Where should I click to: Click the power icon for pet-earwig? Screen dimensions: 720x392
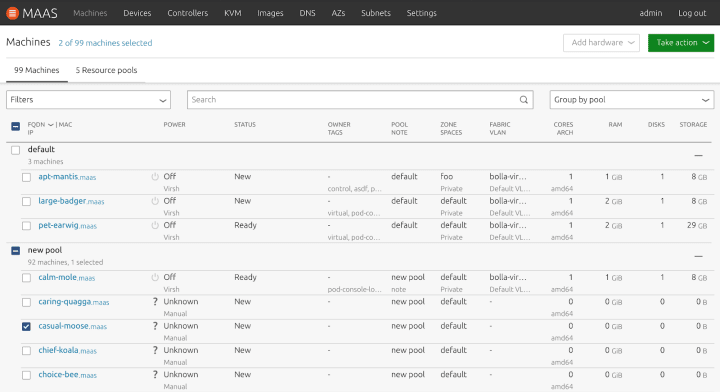(x=155, y=225)
